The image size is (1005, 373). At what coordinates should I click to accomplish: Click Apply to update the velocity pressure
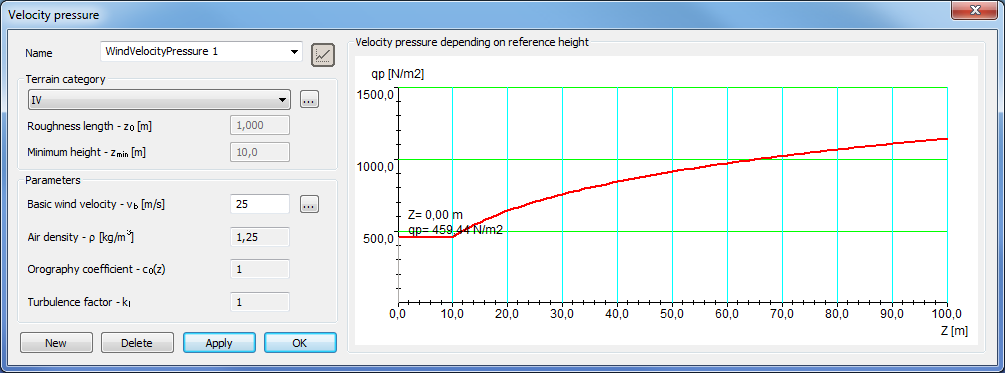[219, 343]
